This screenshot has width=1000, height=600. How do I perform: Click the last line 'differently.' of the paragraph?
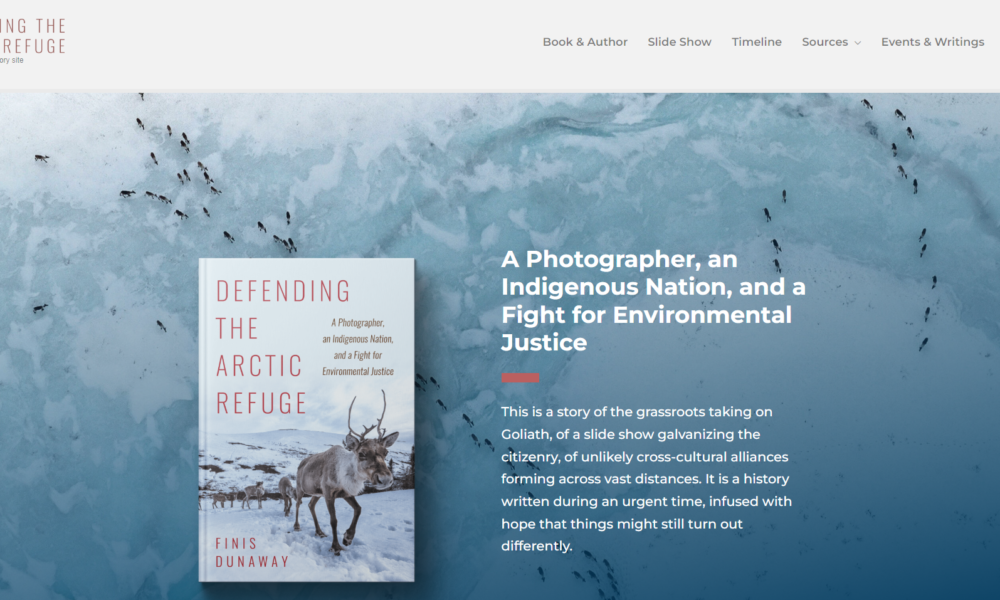pos(536,546)
